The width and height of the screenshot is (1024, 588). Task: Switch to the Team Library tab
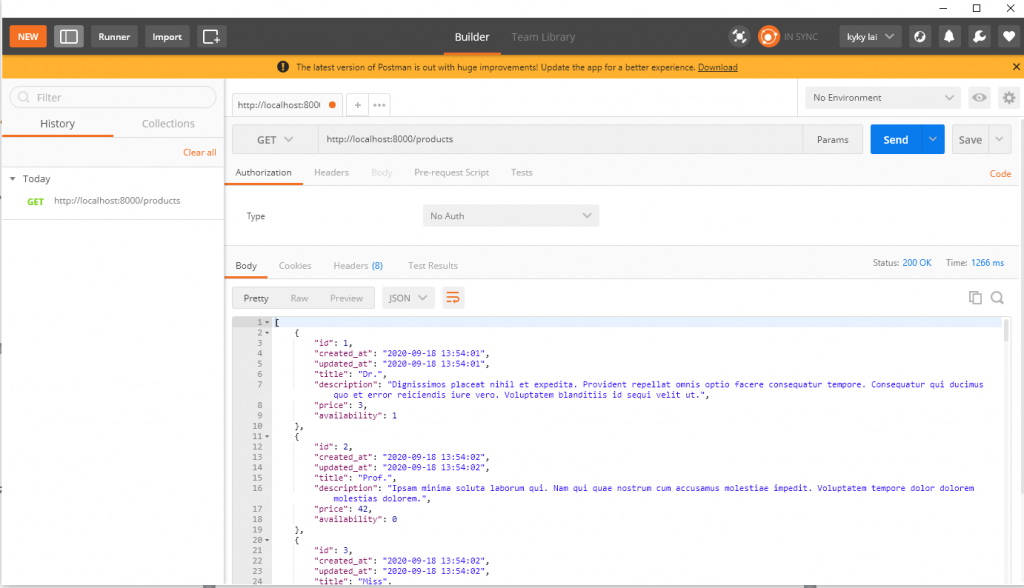[x=543, y=37]
